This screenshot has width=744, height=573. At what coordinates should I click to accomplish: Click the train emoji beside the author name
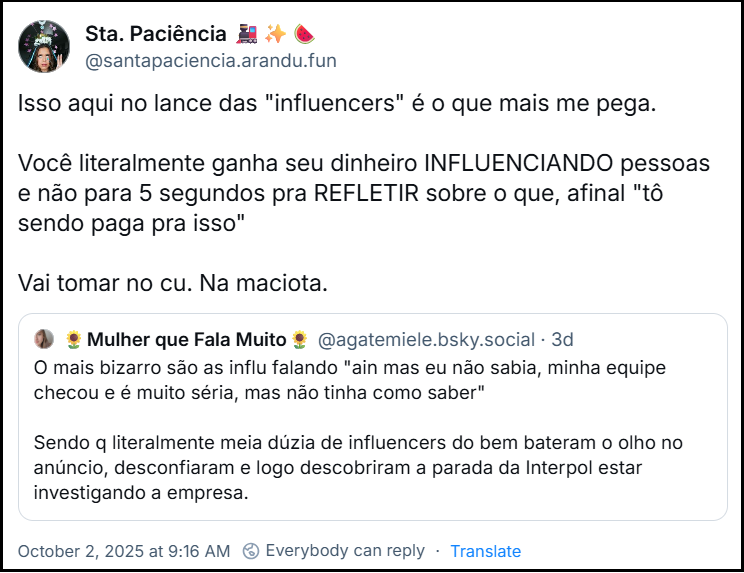(x=247, y=35)
